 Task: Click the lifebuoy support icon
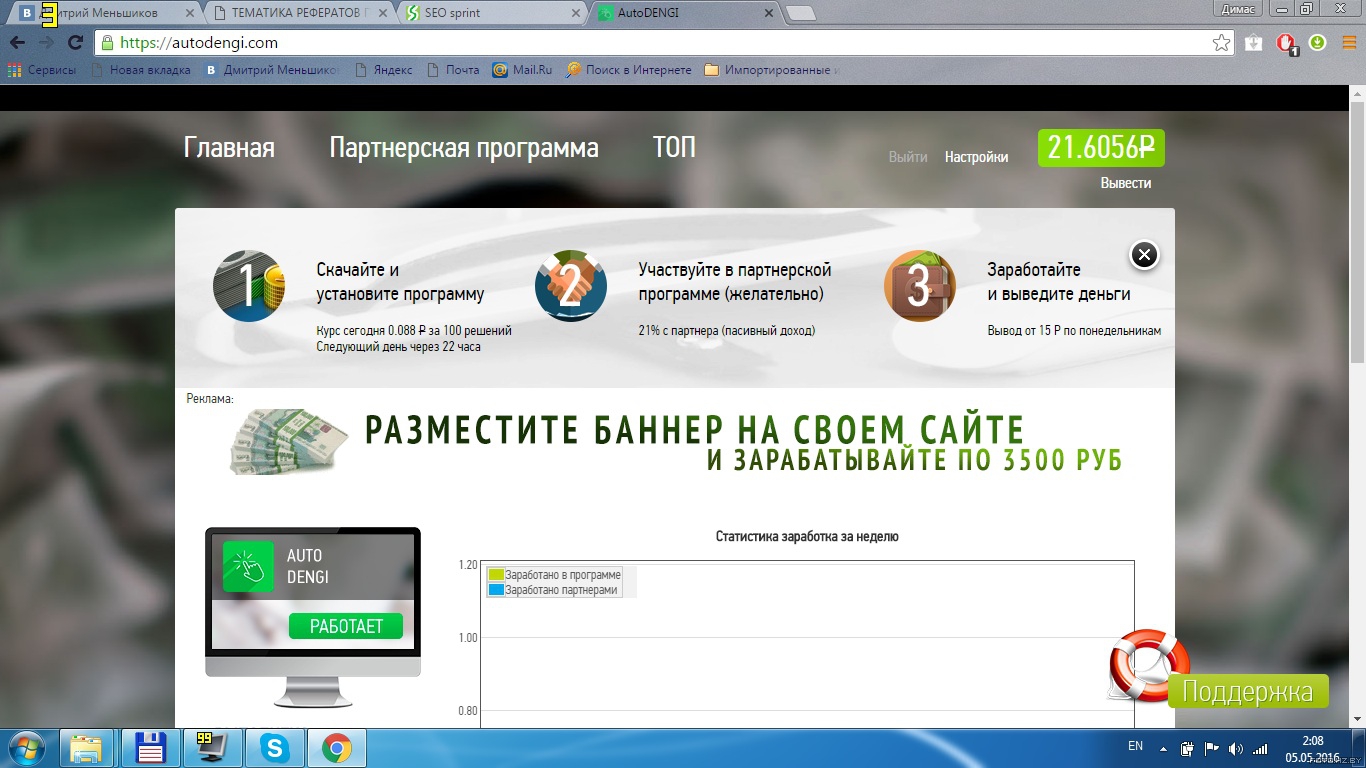tap(1148, 665)
